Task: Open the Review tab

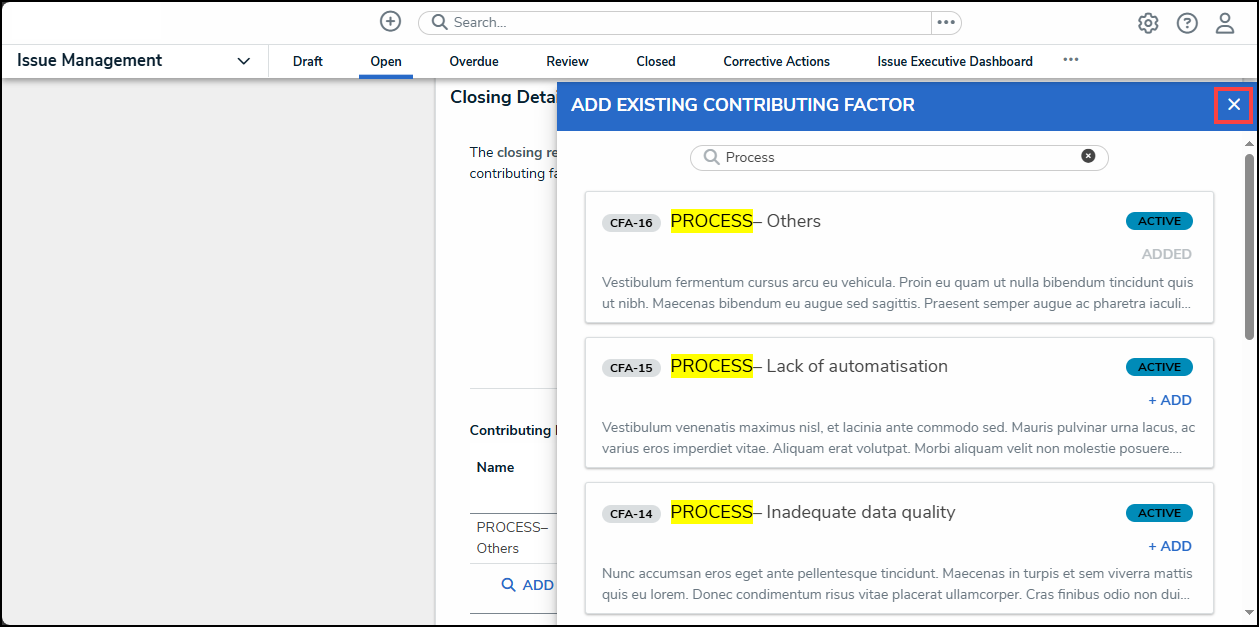Action: [567, 61]
